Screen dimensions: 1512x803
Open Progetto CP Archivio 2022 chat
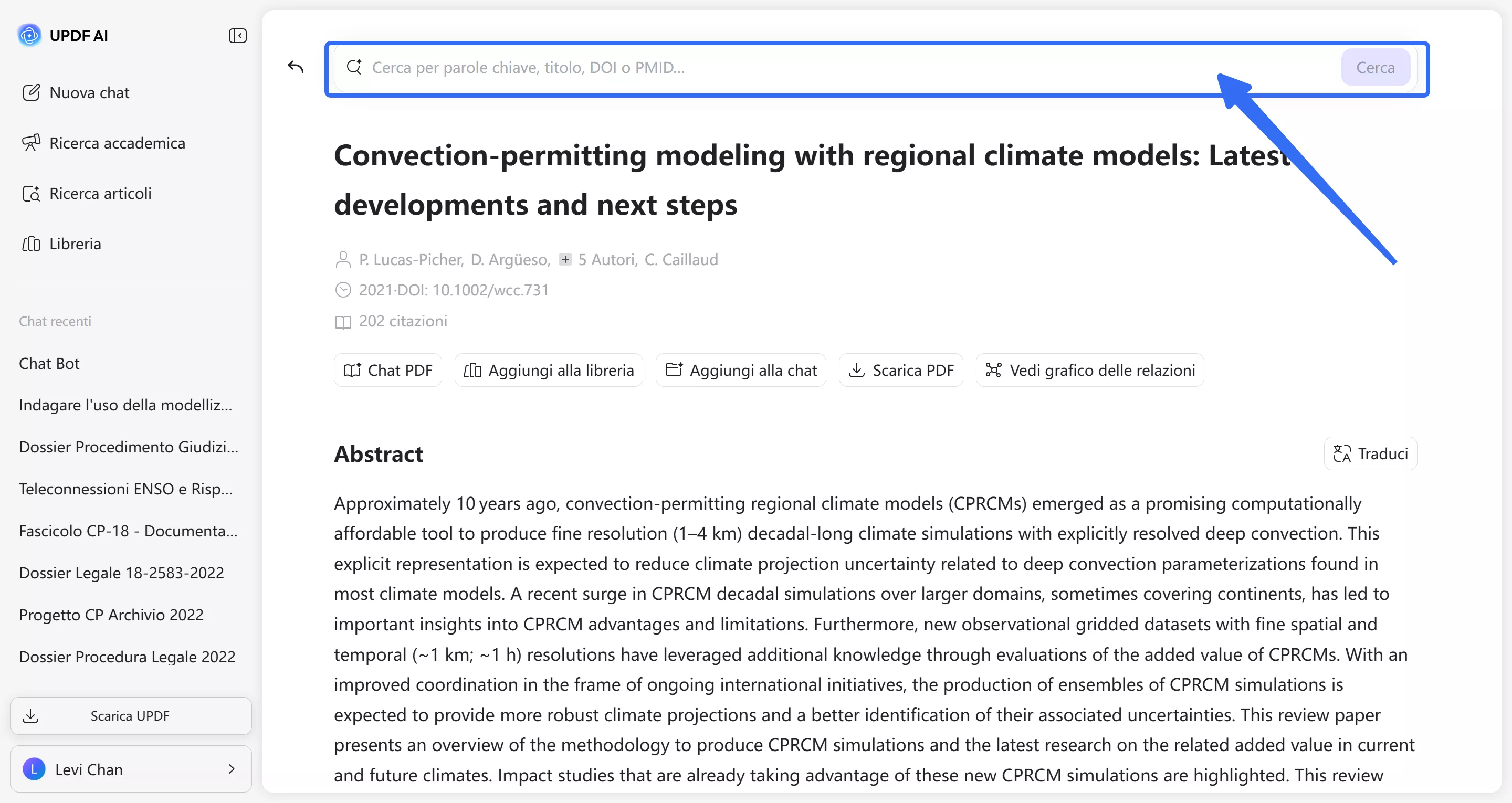coord(111,615)
